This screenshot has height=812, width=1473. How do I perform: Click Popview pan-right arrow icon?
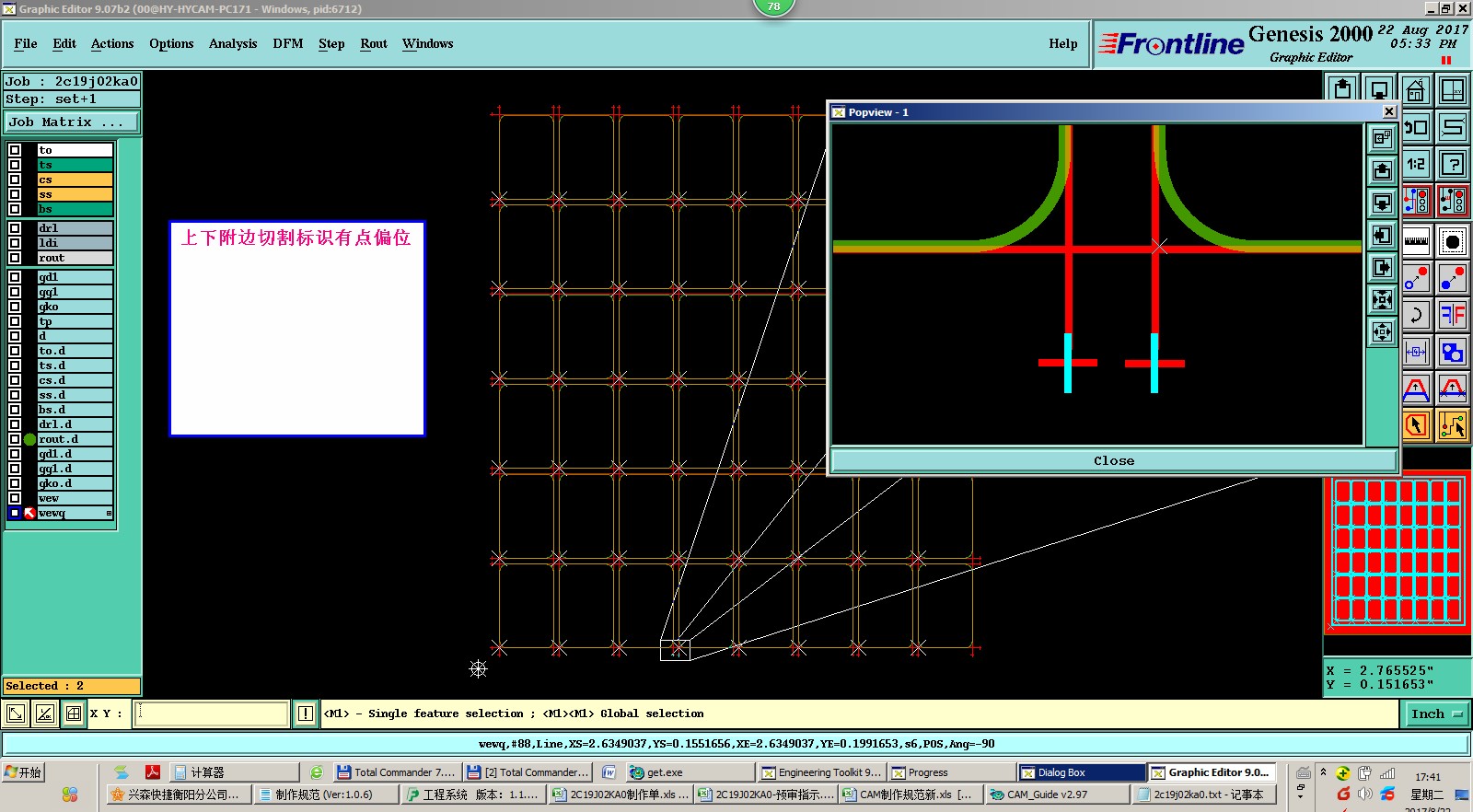(1382, 267)
